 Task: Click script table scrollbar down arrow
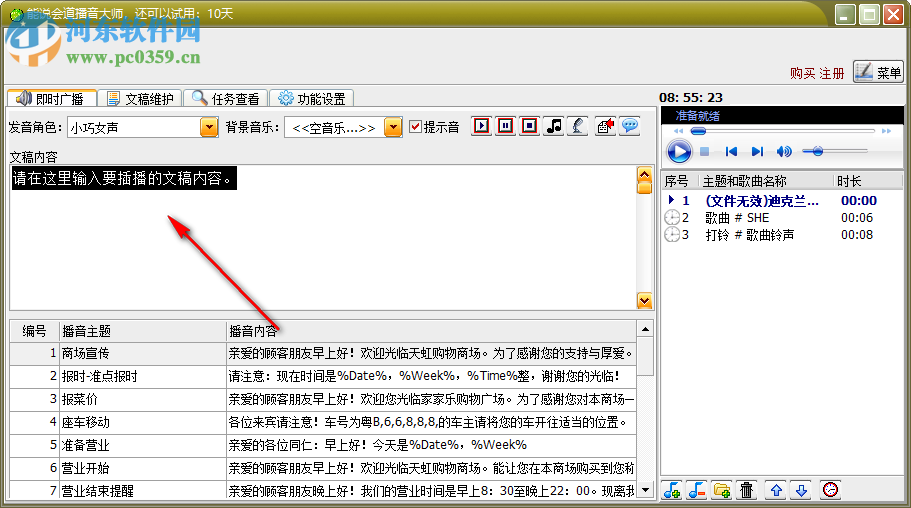coord(645,490)
